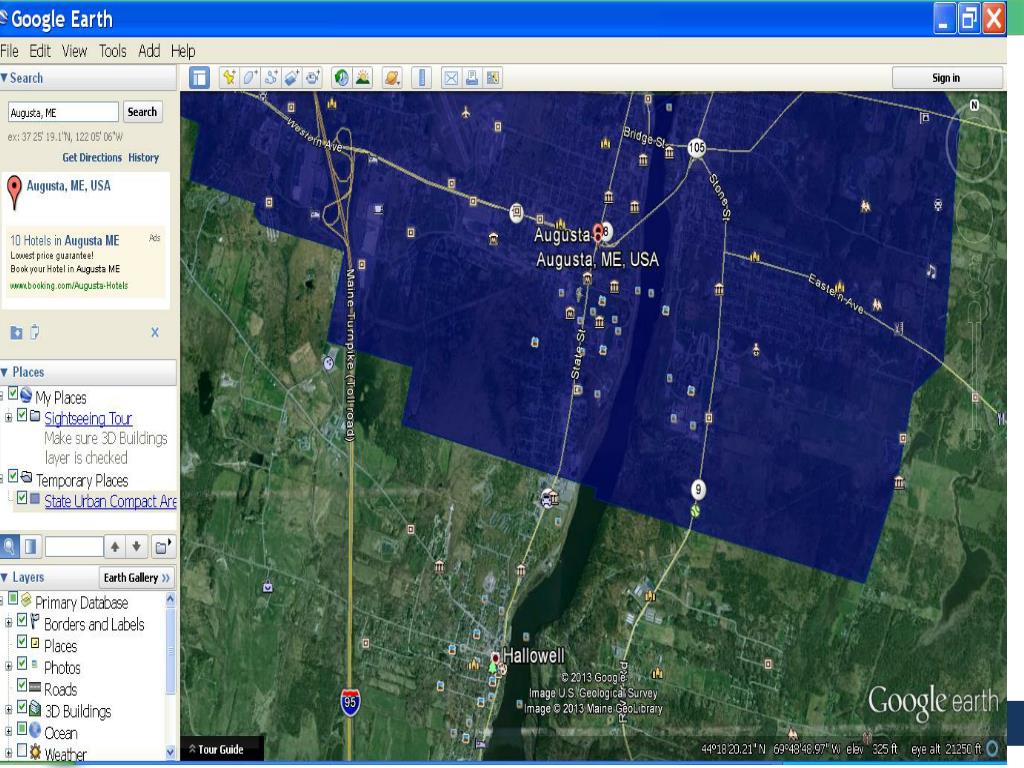Show historical imagery clock icon
Screen dimensions: 1024x768
(x=341, y=78)
